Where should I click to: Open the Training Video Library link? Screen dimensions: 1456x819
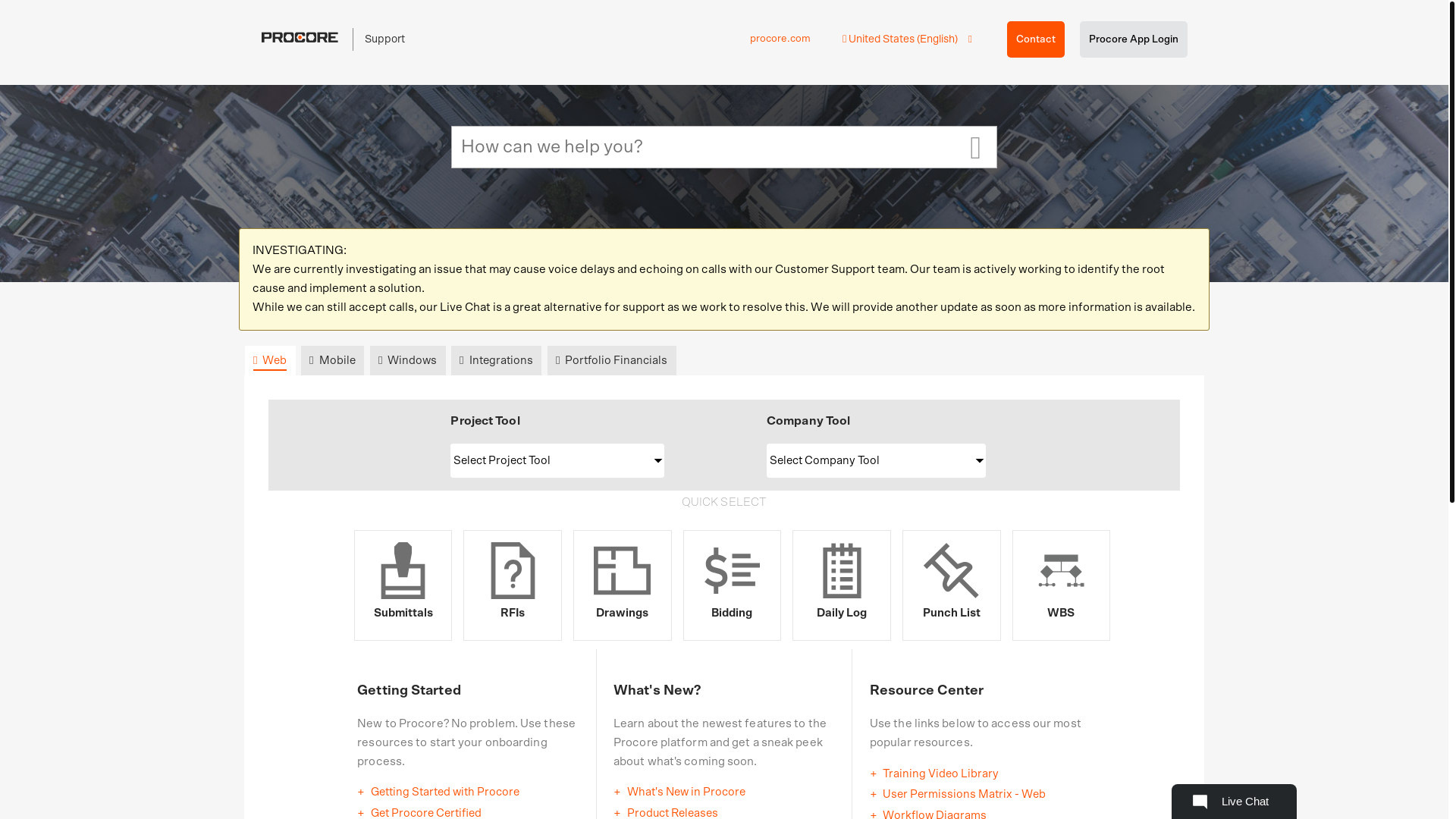[x=940, y=773]
